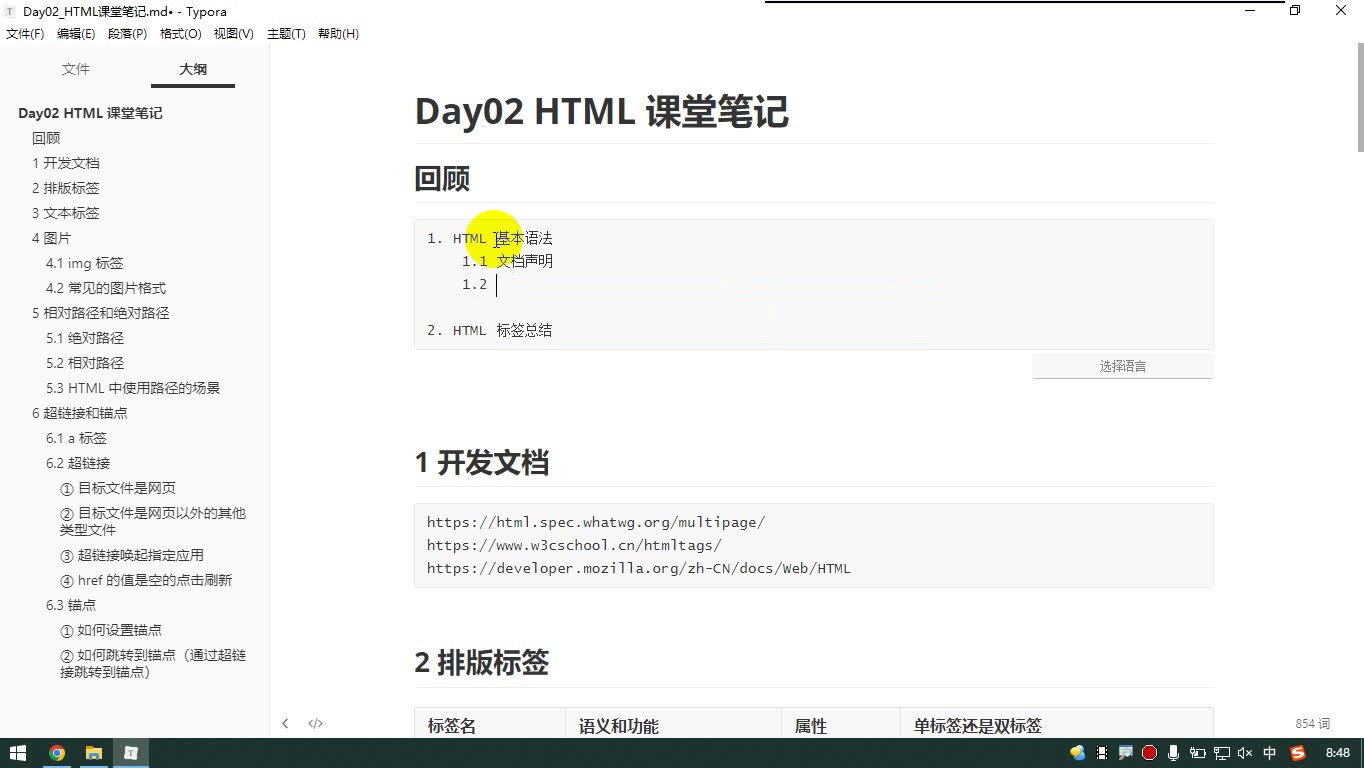
Task: Unmute the volume tray icon
Action: (x=1245, y=753)
